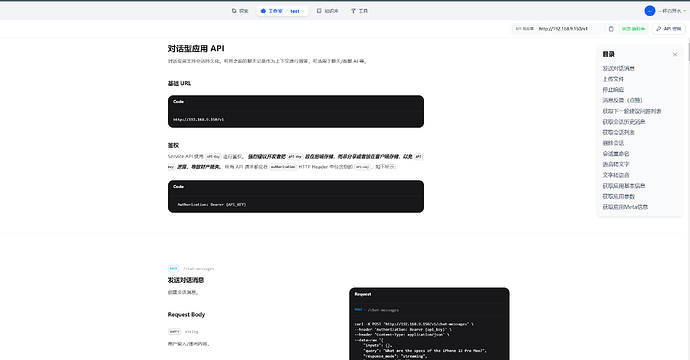
Task: Click the 工具 (Tools) icon
Action: (353, 11)
